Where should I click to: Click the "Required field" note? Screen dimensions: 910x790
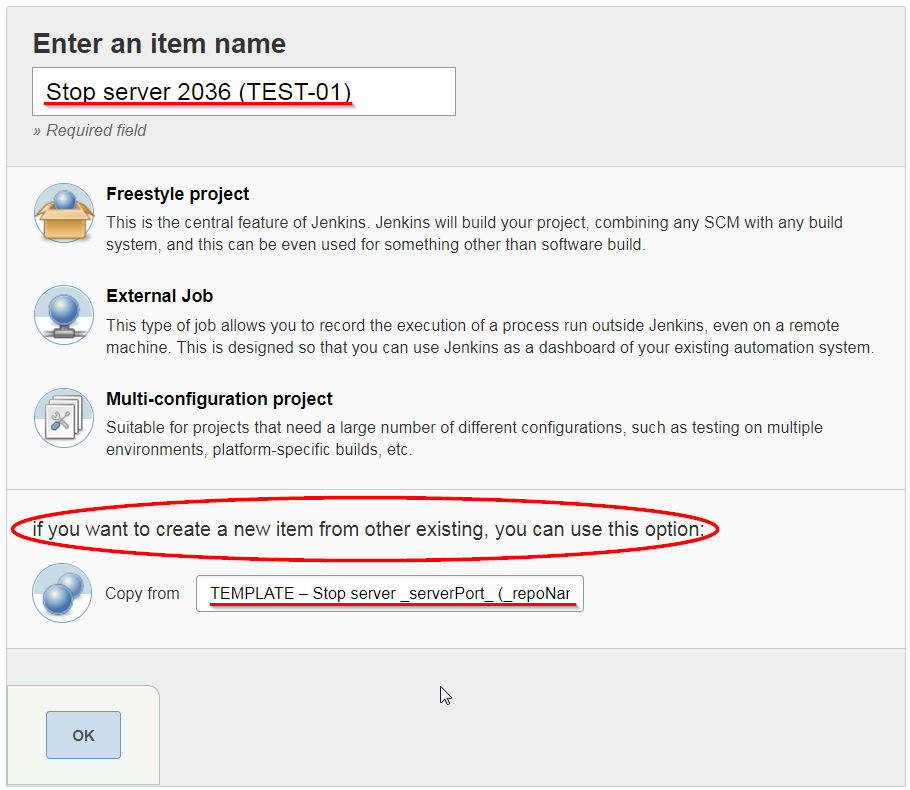pos(90,130)
